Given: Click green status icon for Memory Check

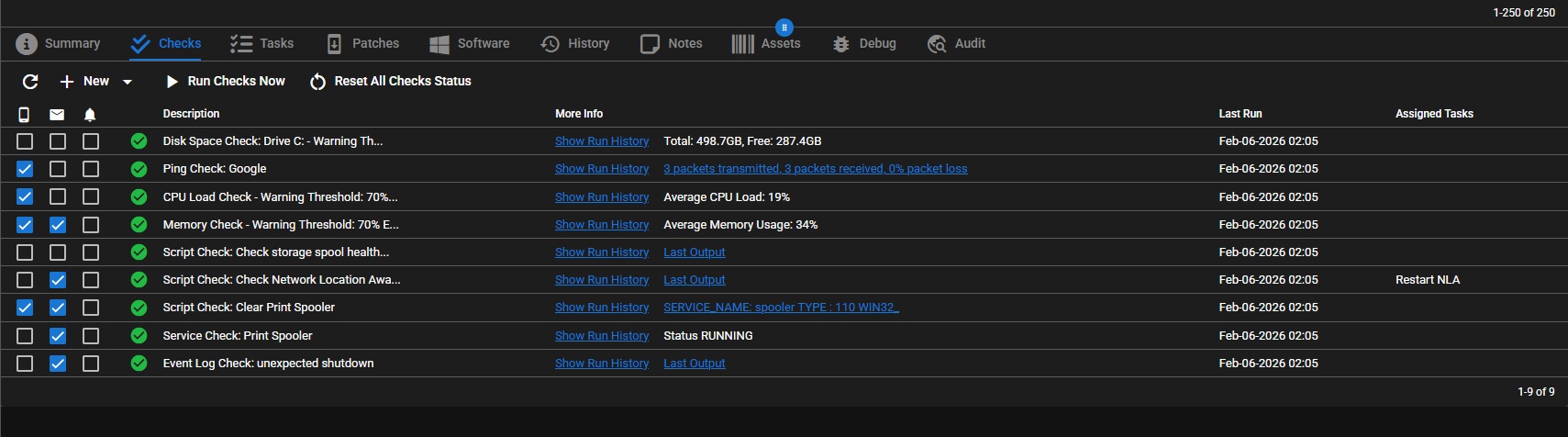Looking at the screenshot, I should click(139, 224).
